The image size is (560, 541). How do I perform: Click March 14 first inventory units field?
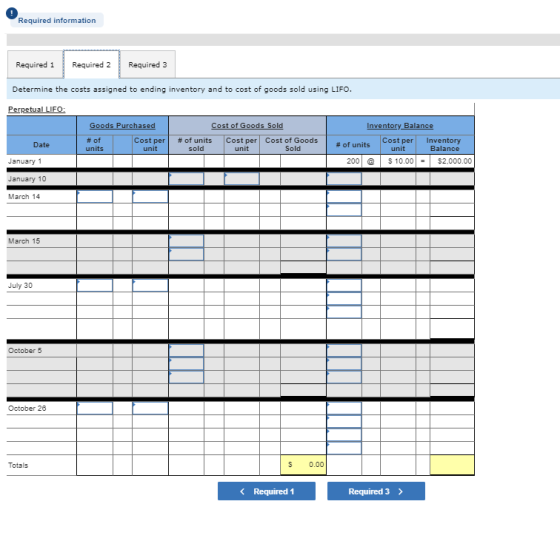(x=344, y=196)
